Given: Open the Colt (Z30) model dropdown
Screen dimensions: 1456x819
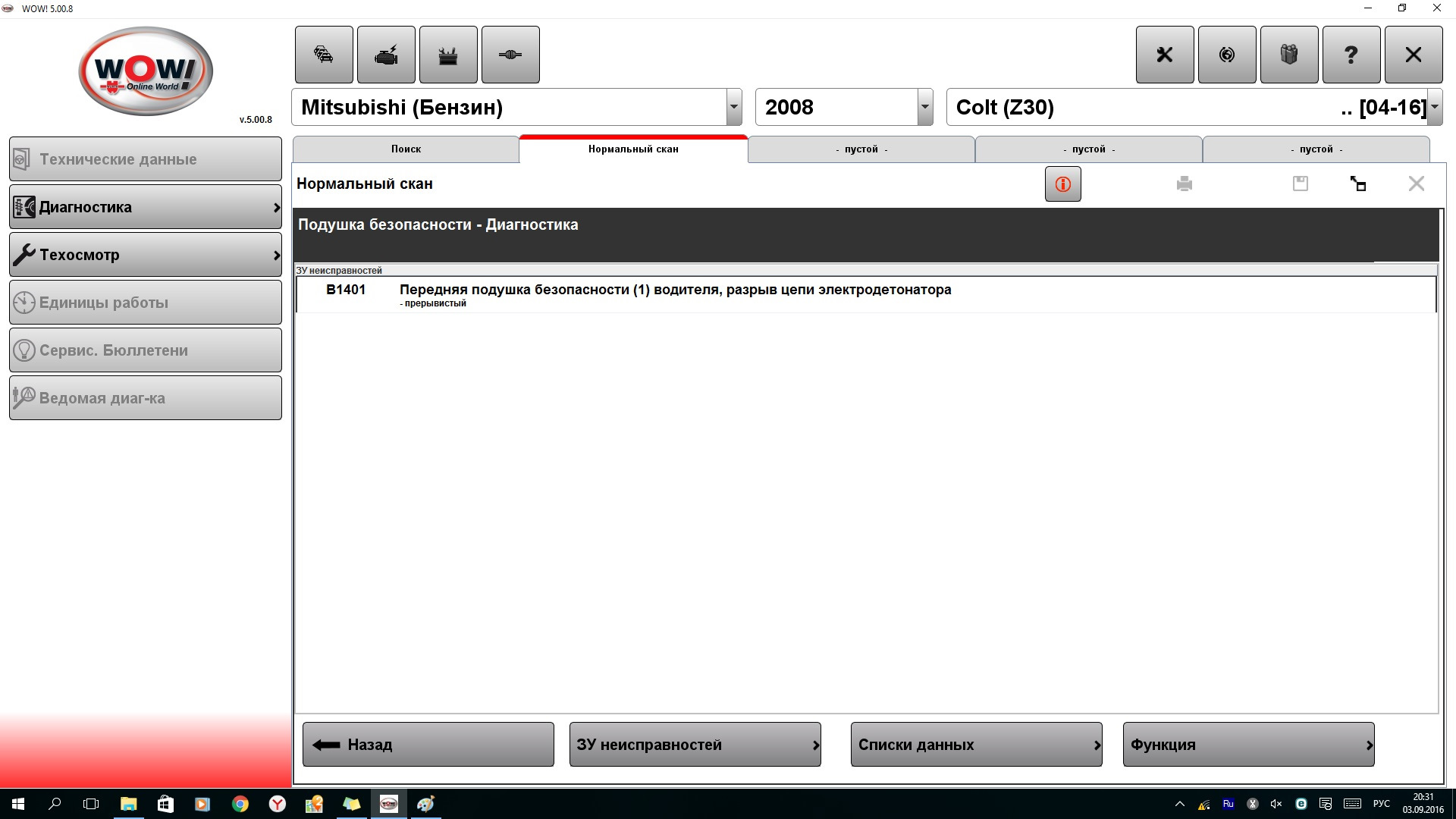Looking at the screenshot, I should 1434,107.
